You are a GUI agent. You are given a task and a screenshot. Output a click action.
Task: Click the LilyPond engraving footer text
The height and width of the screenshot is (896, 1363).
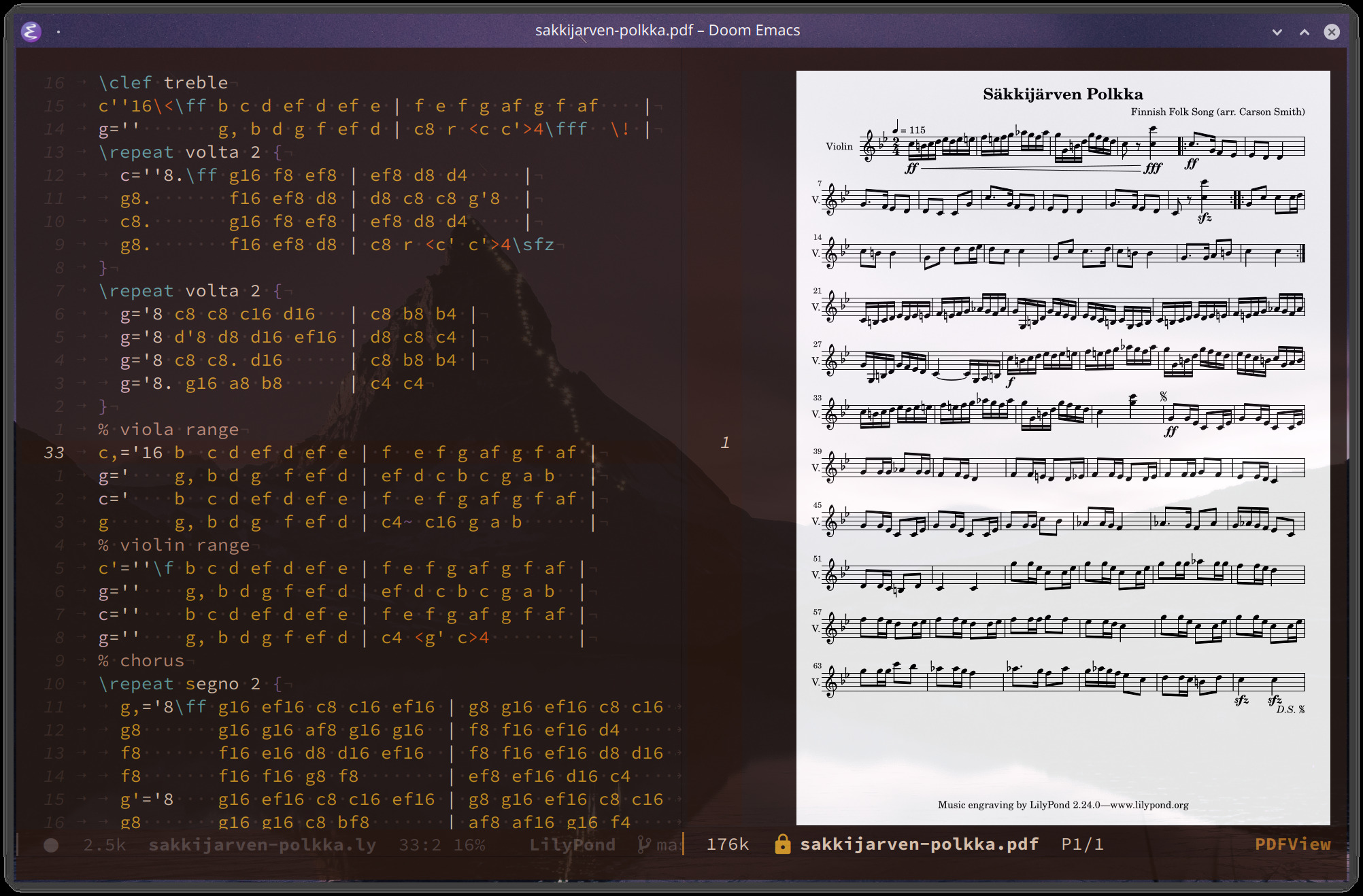tap(1063, 805)
